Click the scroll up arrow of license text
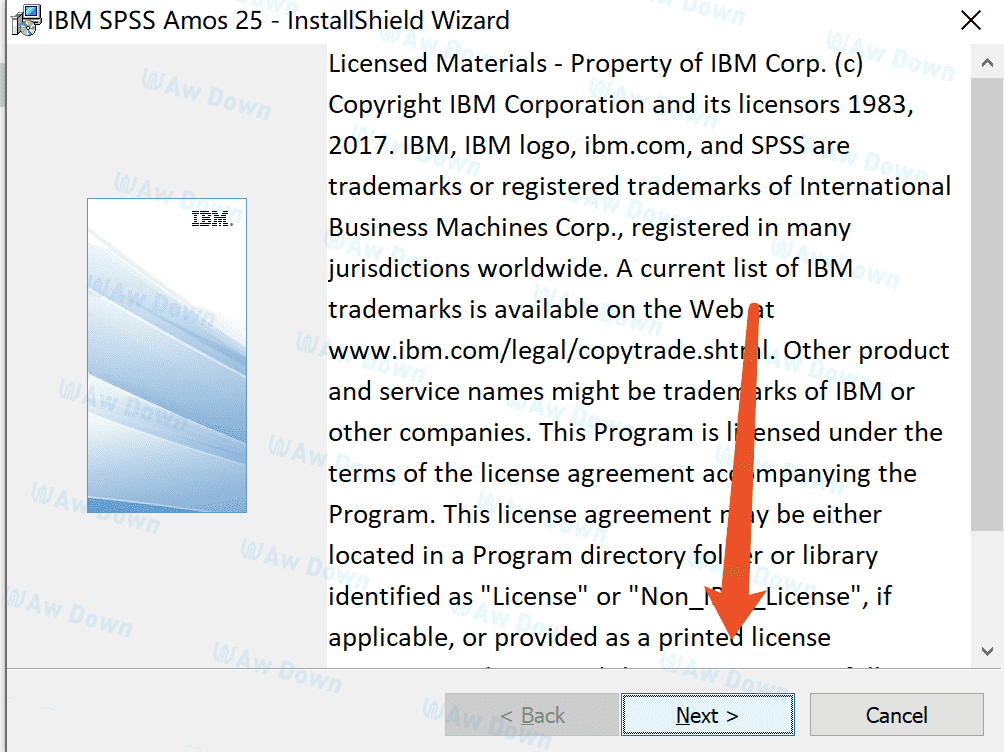The image size is (1004, 752). click(987, 60)
